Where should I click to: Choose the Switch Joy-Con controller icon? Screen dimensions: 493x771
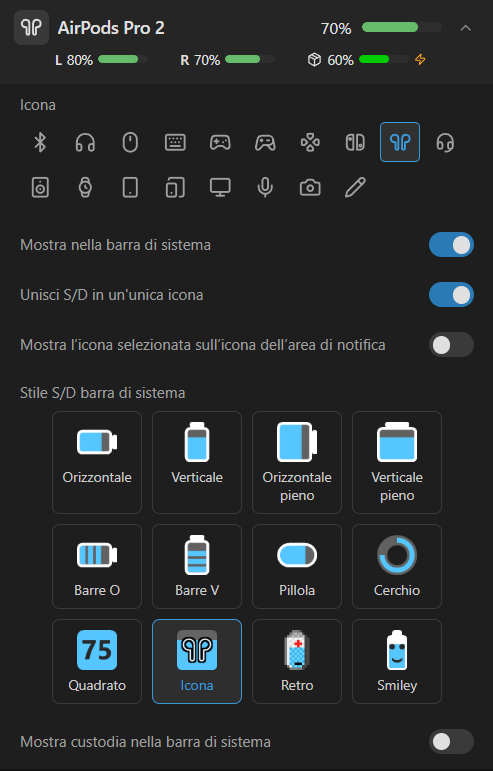click(355, 143)
